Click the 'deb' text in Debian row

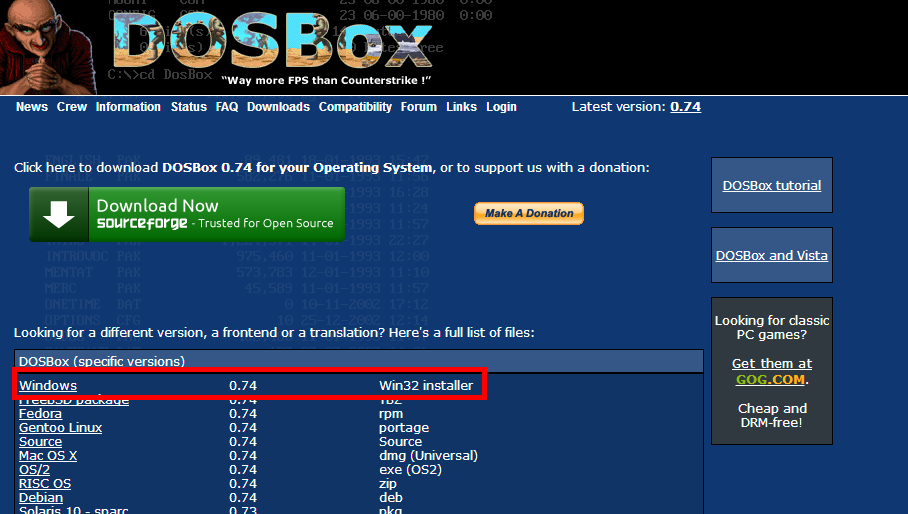click(x=391, y=497)
